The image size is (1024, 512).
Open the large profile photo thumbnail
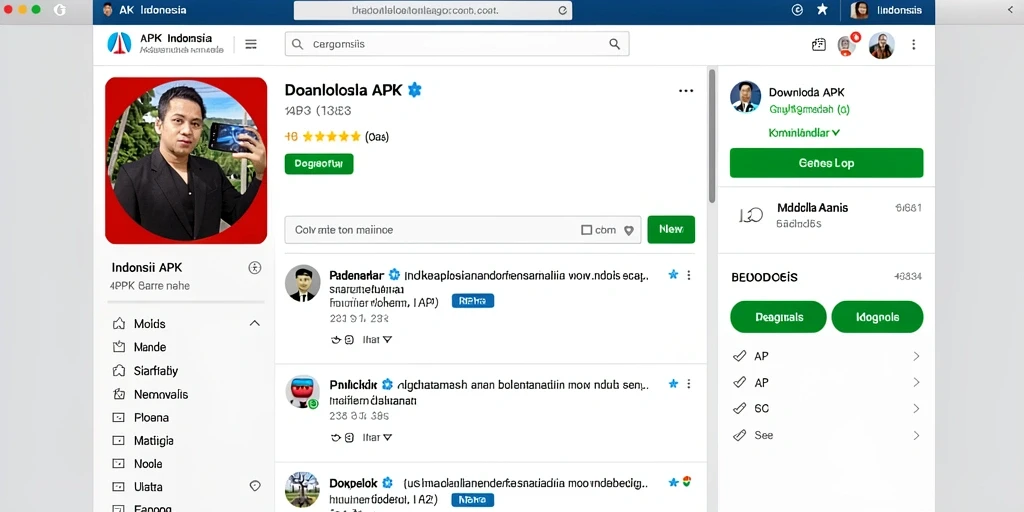pyautogui.click(x=186, y=161)
